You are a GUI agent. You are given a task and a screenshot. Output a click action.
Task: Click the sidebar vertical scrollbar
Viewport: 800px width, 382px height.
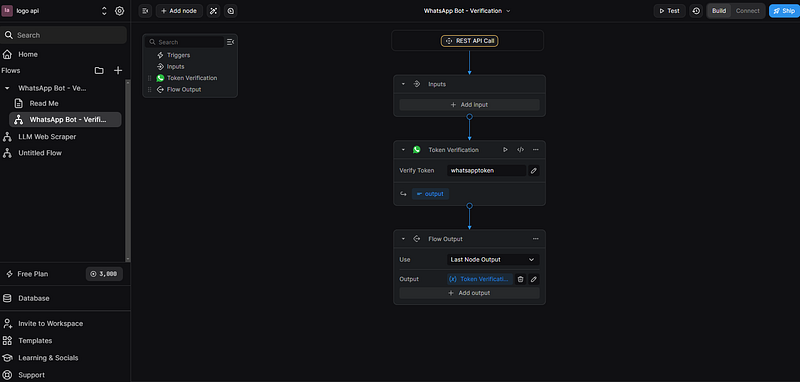(x=128, y=171)
